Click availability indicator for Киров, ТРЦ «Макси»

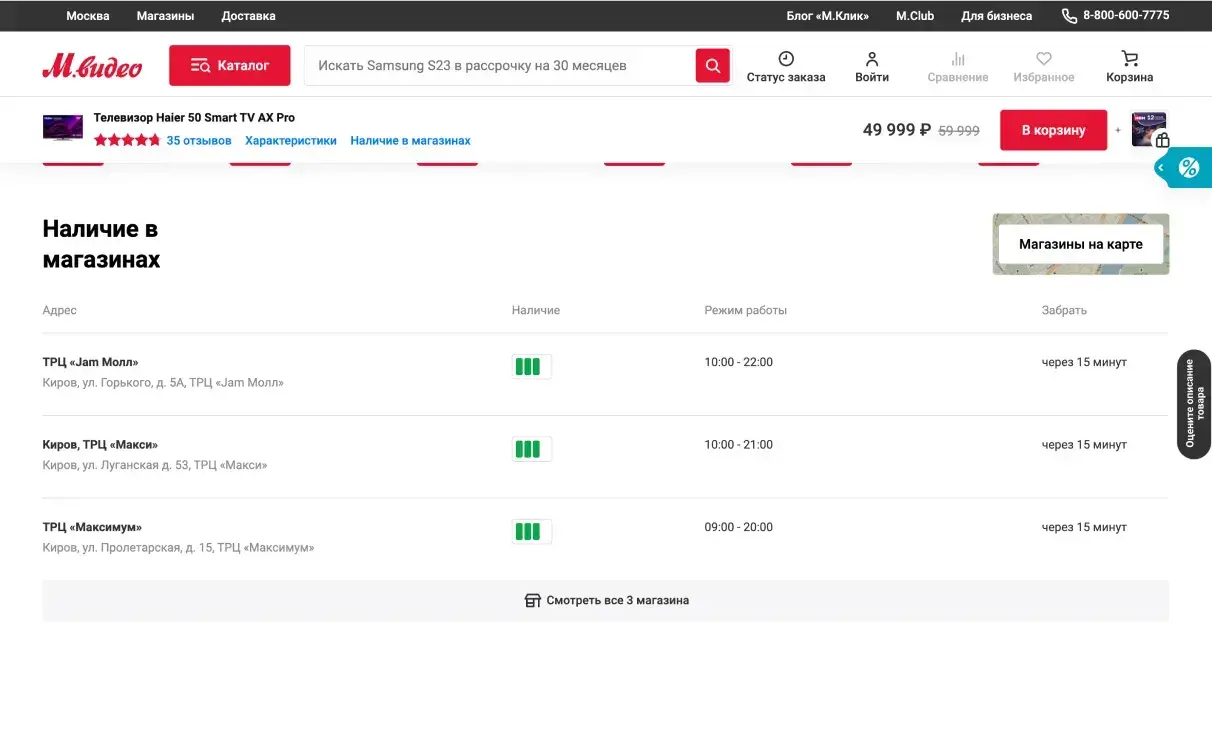[x=531, y=449]
